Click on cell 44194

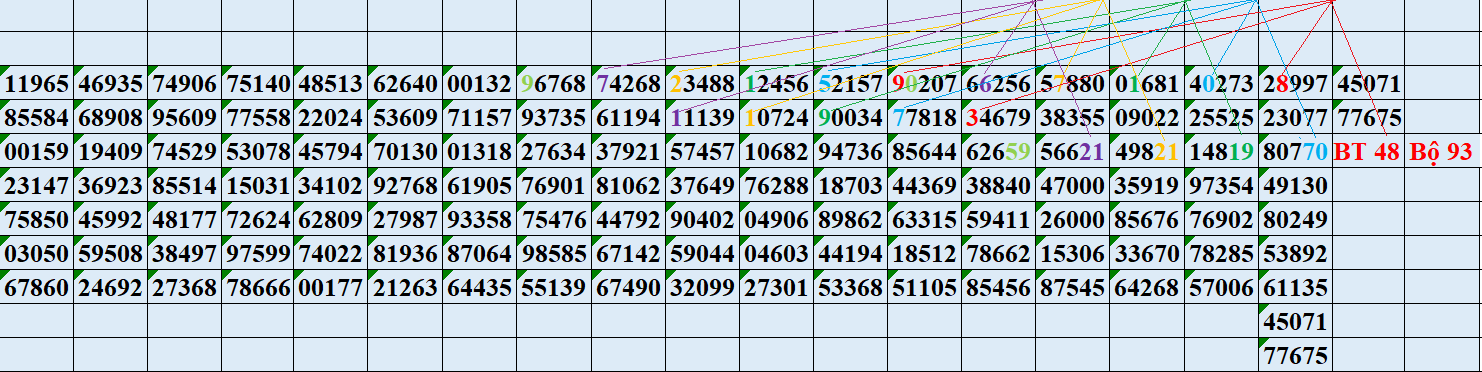click(850, 254)
